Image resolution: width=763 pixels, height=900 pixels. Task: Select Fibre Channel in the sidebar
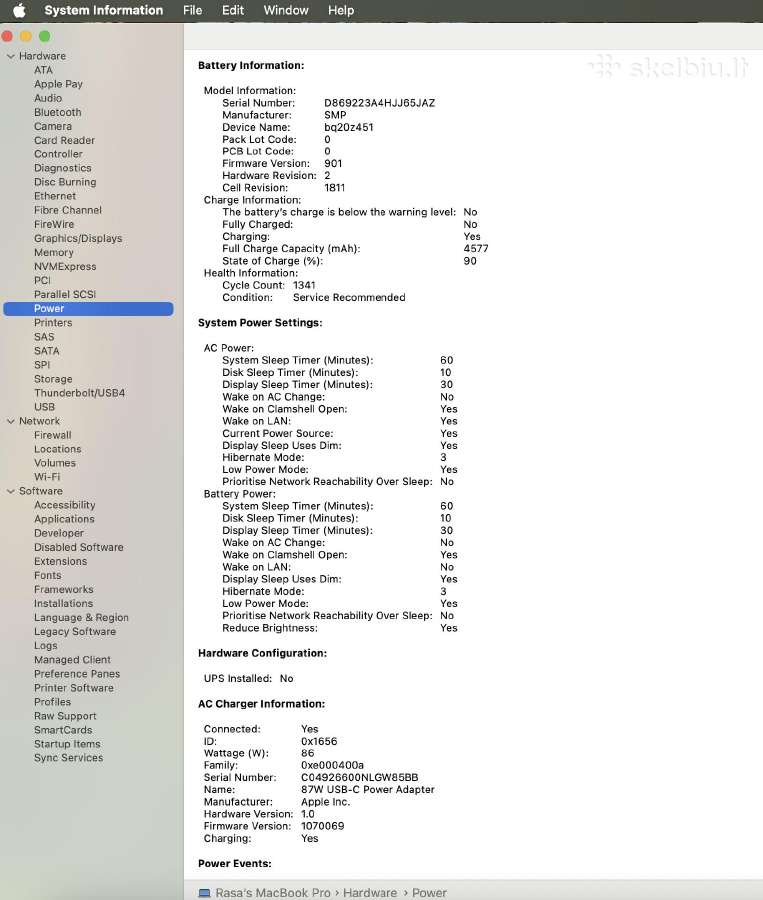click(68, 211)
